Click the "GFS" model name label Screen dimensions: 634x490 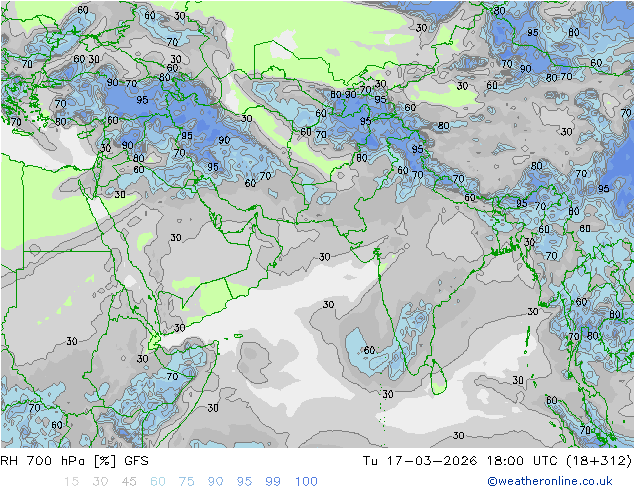(136, 461)
